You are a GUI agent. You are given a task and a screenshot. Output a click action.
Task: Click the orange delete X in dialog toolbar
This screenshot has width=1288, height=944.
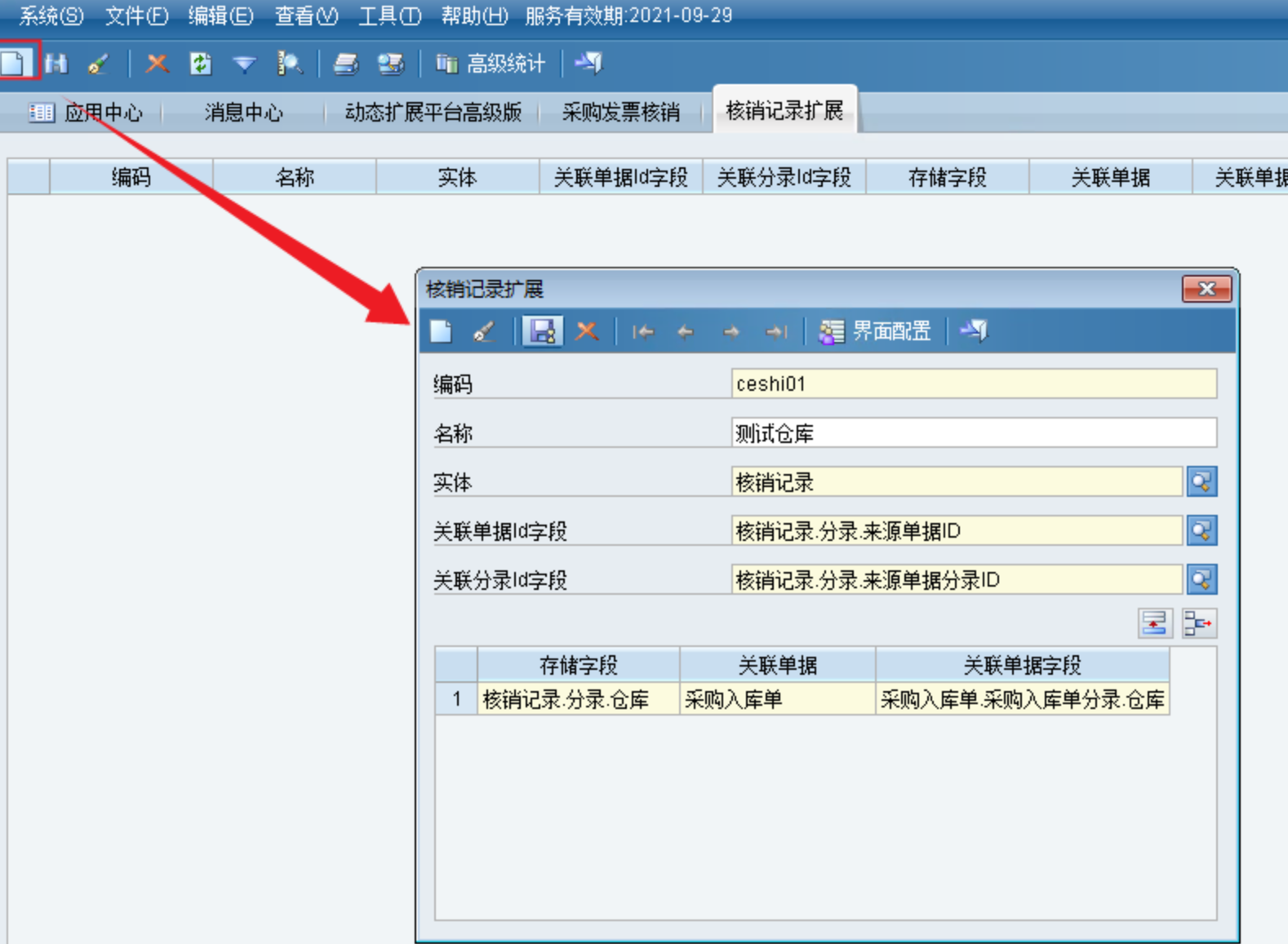586,331
